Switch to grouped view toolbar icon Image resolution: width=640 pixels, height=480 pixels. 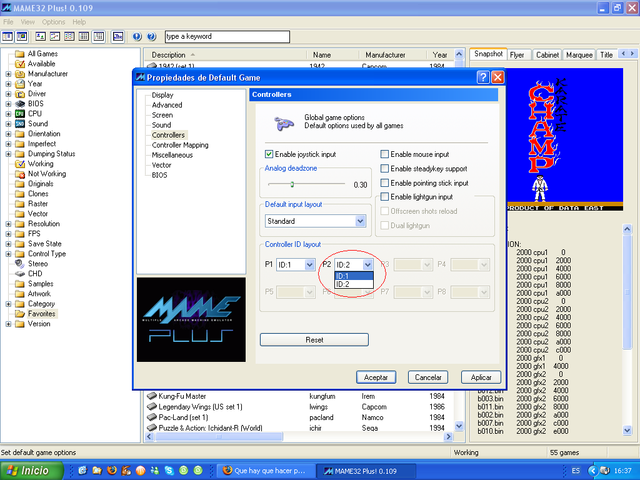click(99, 37)
